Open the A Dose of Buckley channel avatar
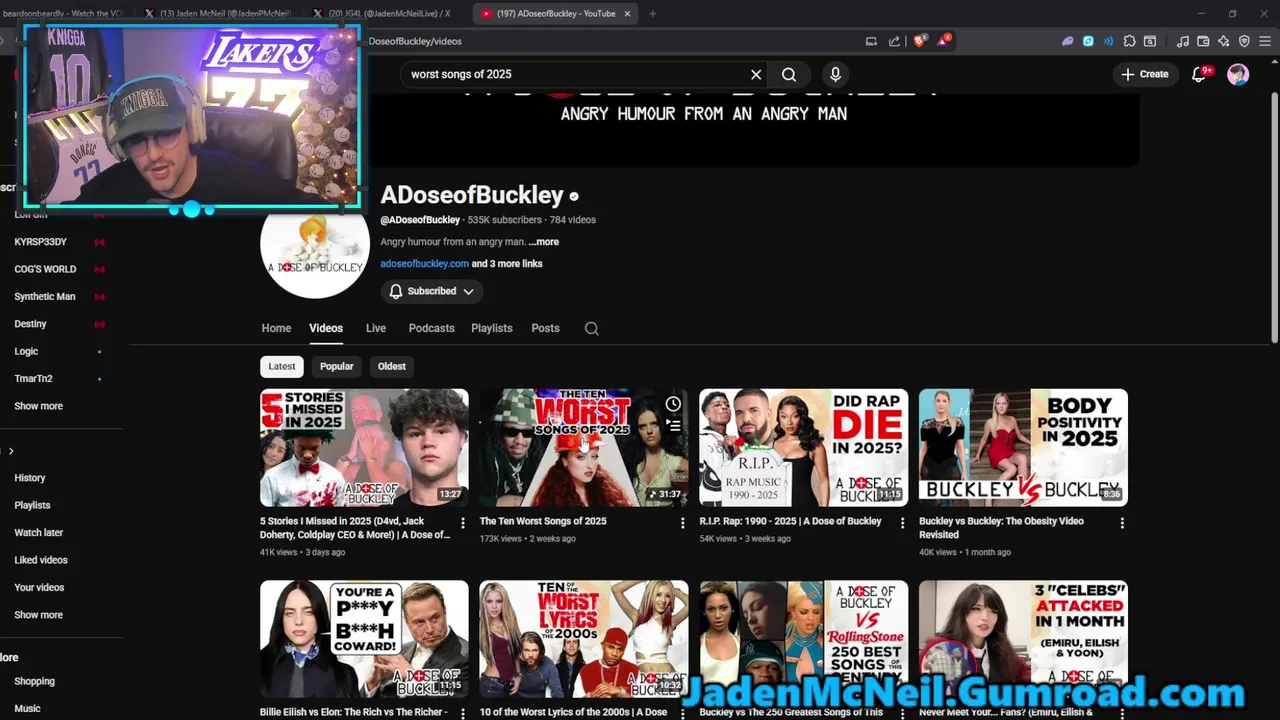This screenshot has width=1280, height=720. pyautogui.click(x=315, y=244)
